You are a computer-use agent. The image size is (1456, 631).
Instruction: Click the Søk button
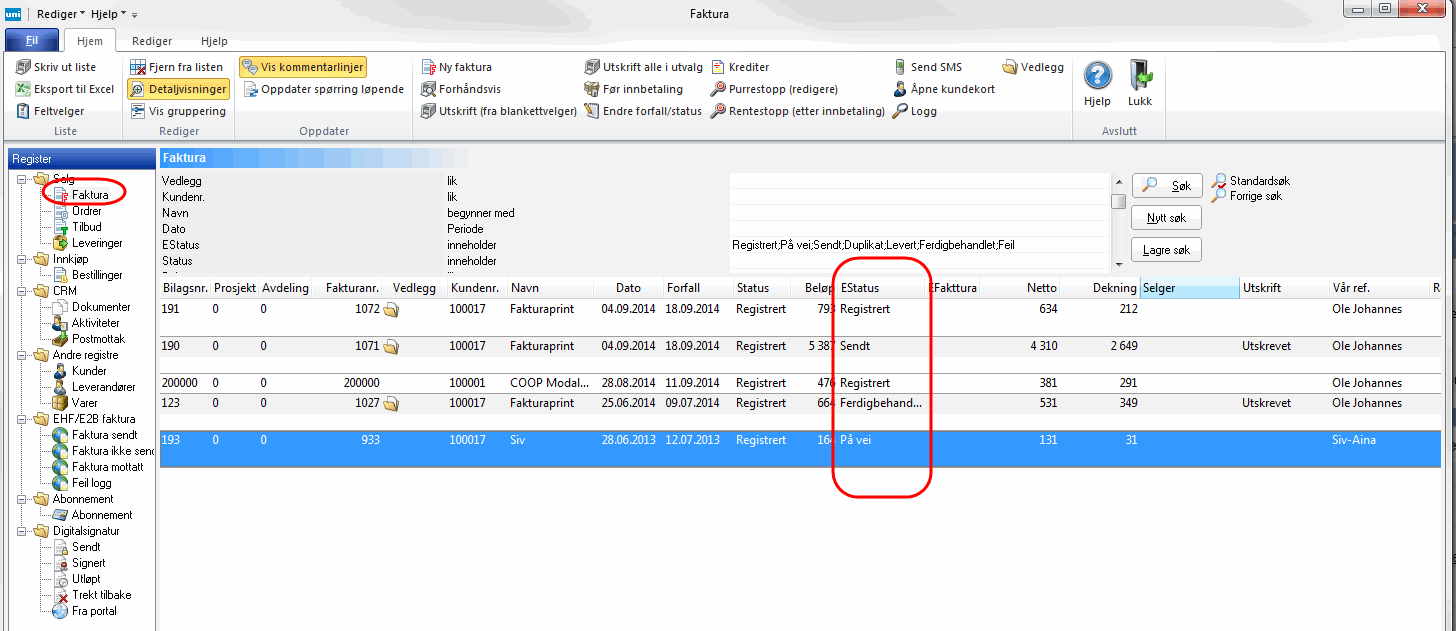[x=1167, y=186]
